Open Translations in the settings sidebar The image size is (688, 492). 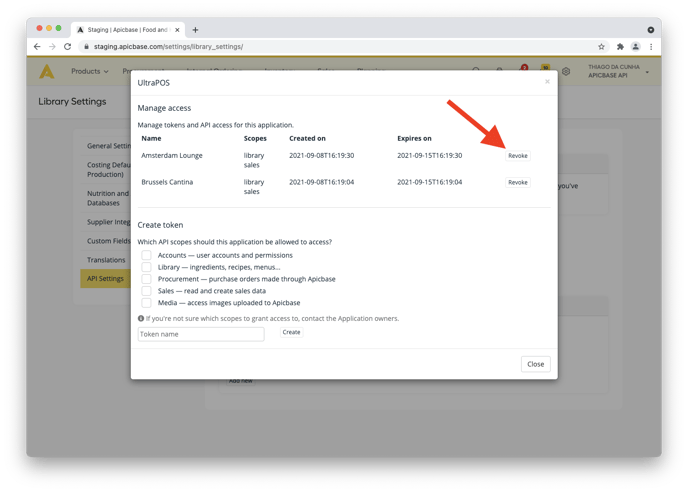tap(106, 260)
